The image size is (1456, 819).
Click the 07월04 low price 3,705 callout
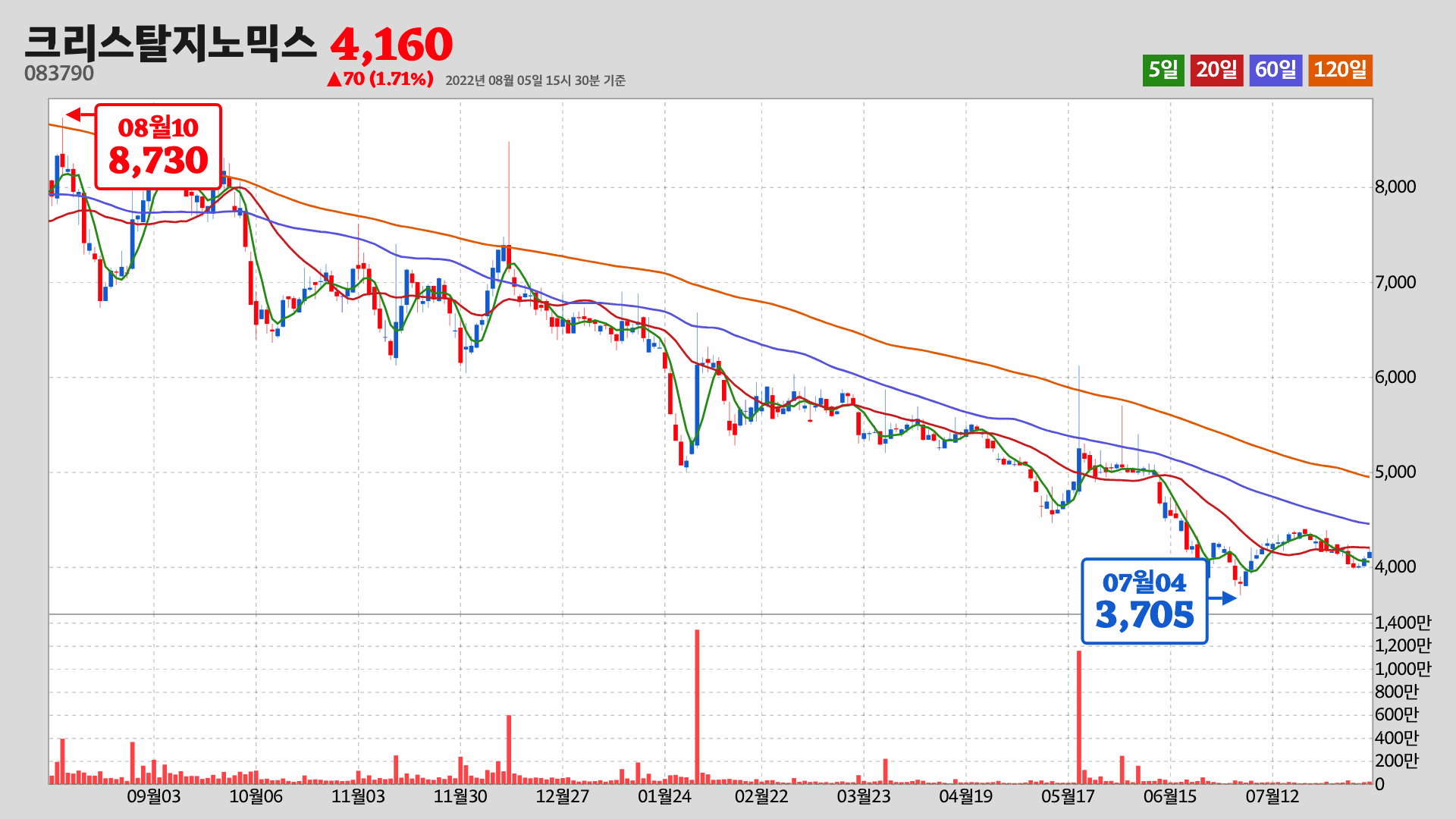click(x=1144, y=601)
